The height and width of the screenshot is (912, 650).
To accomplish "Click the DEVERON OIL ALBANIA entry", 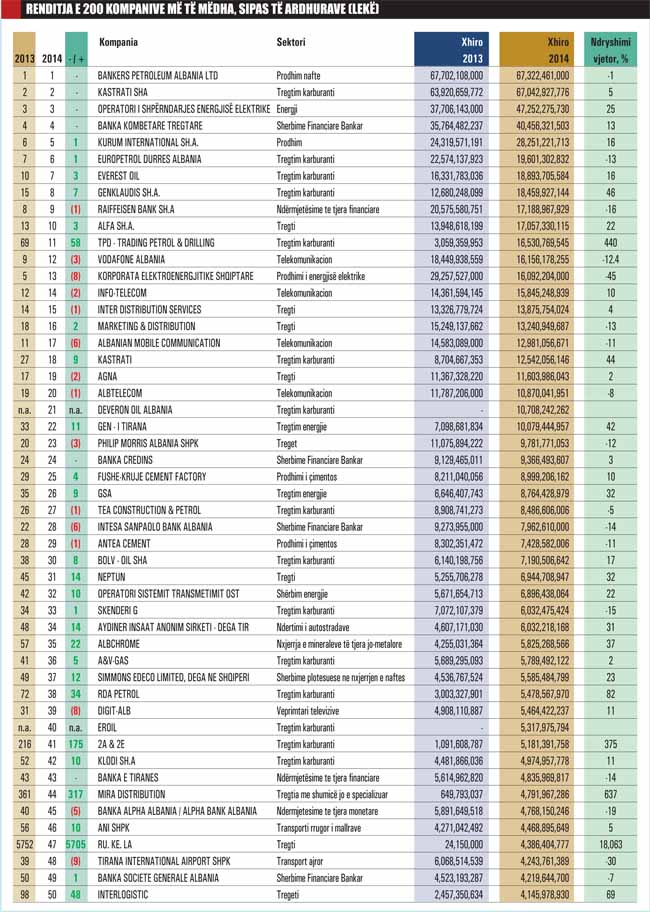I will point(135,410).
